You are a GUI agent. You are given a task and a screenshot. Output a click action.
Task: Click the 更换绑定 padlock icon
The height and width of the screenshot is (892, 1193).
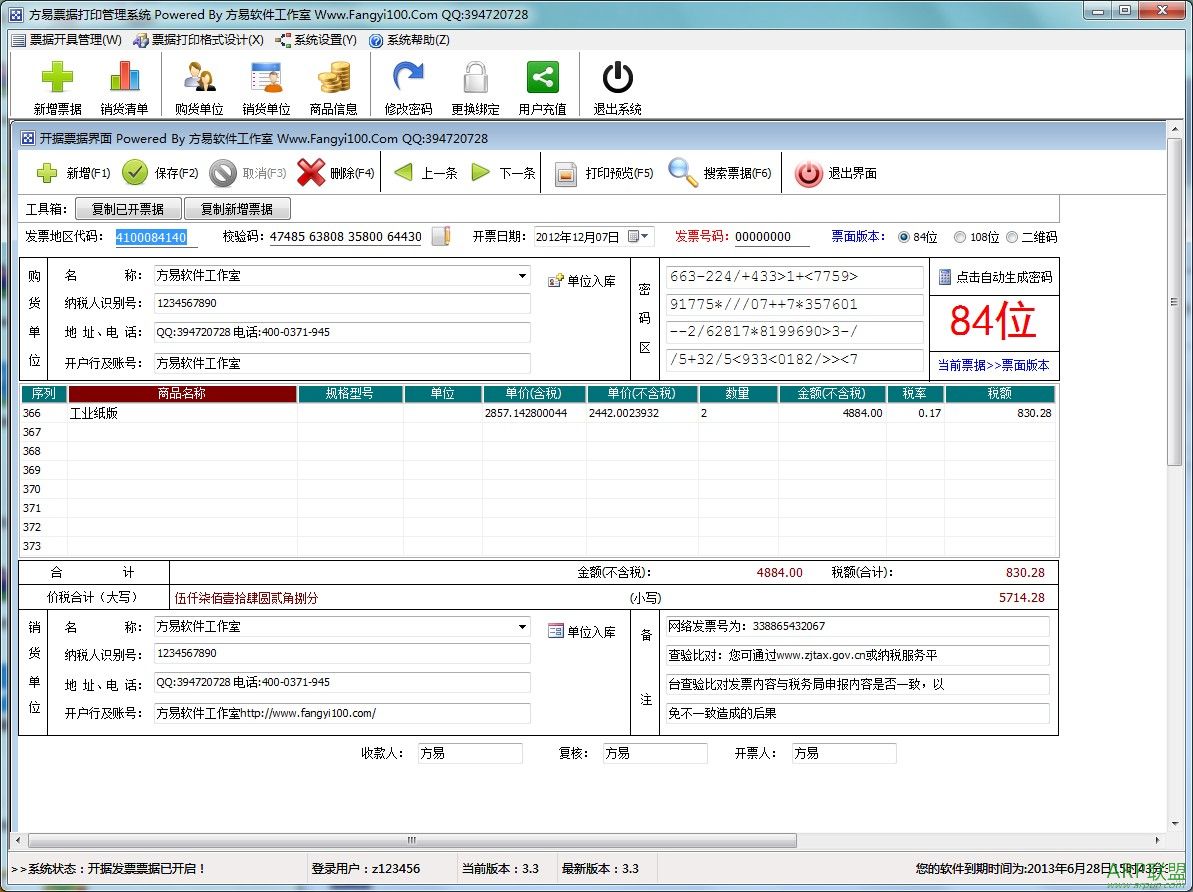[x=475, y=80]
